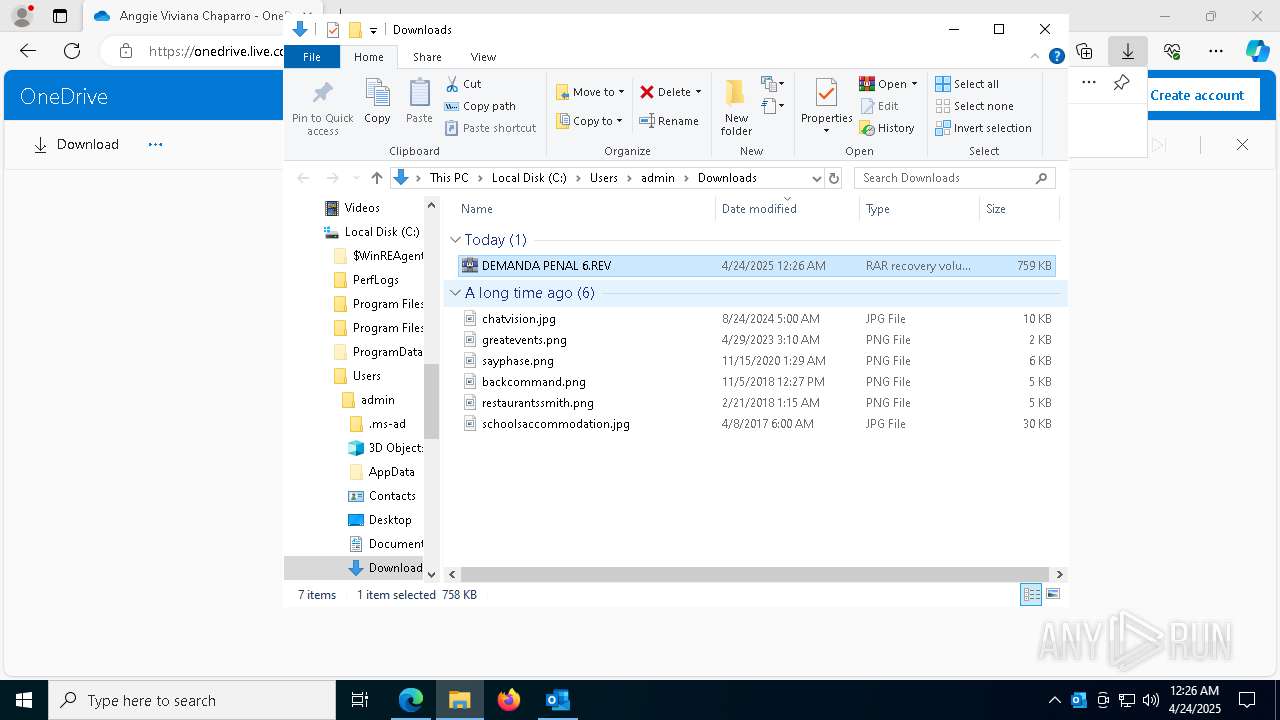Select backcommand.png file

[x=756, y=382]
